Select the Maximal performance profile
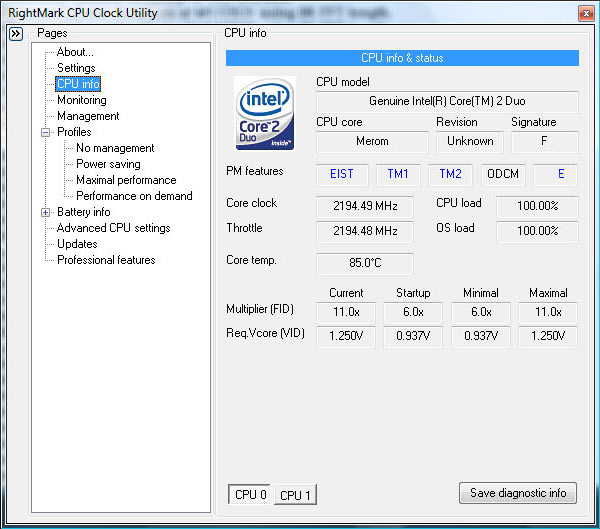Viewport: 600px width, 529px height. (x=126, y=180)
